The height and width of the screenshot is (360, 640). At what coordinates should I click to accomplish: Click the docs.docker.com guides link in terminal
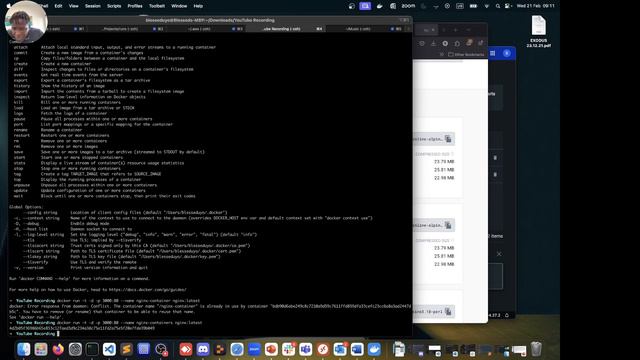(148, 290)
